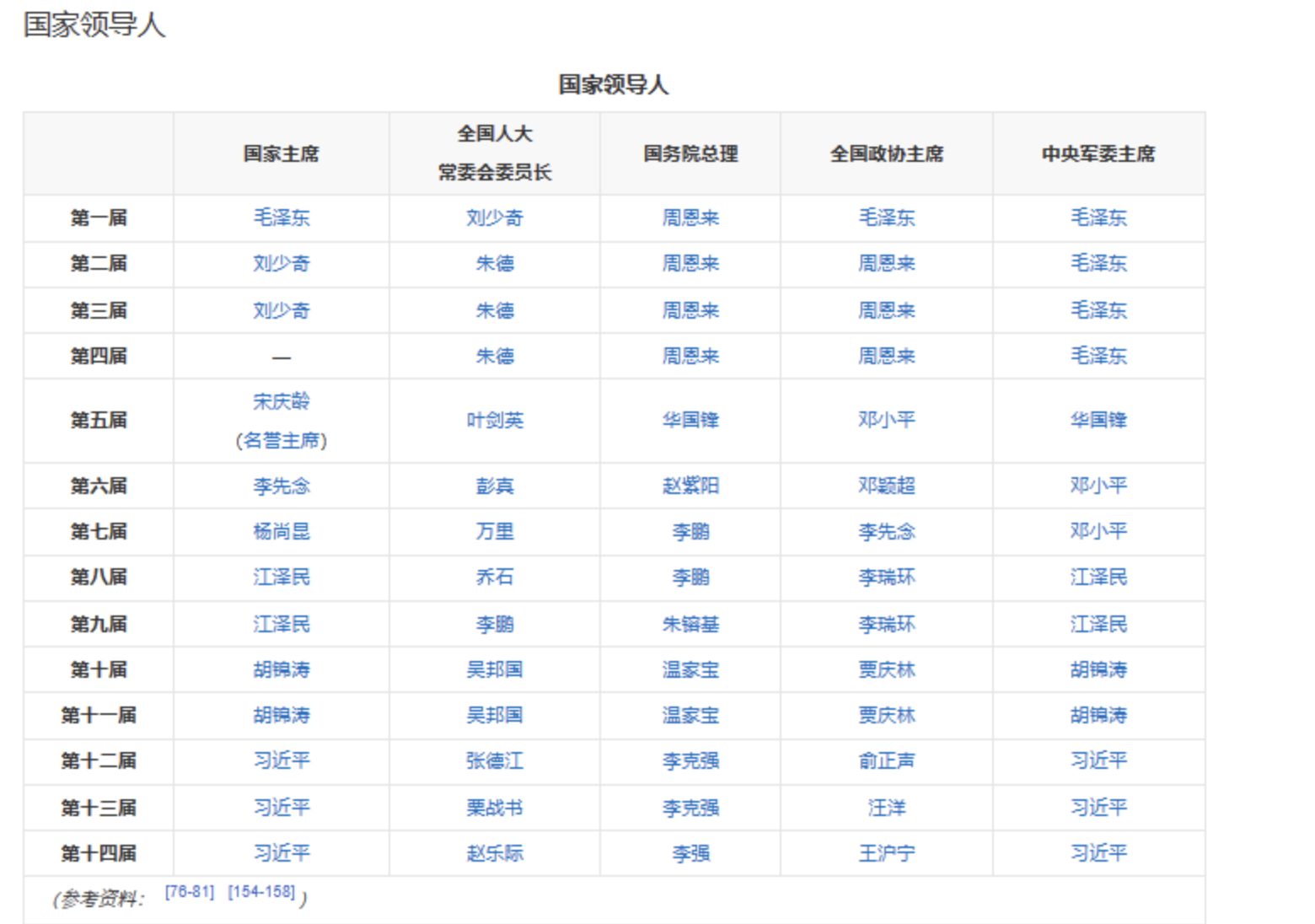Screen dimensions: 1315x924
Task: Click 邓颖超 link
Action: coord(887,486)
